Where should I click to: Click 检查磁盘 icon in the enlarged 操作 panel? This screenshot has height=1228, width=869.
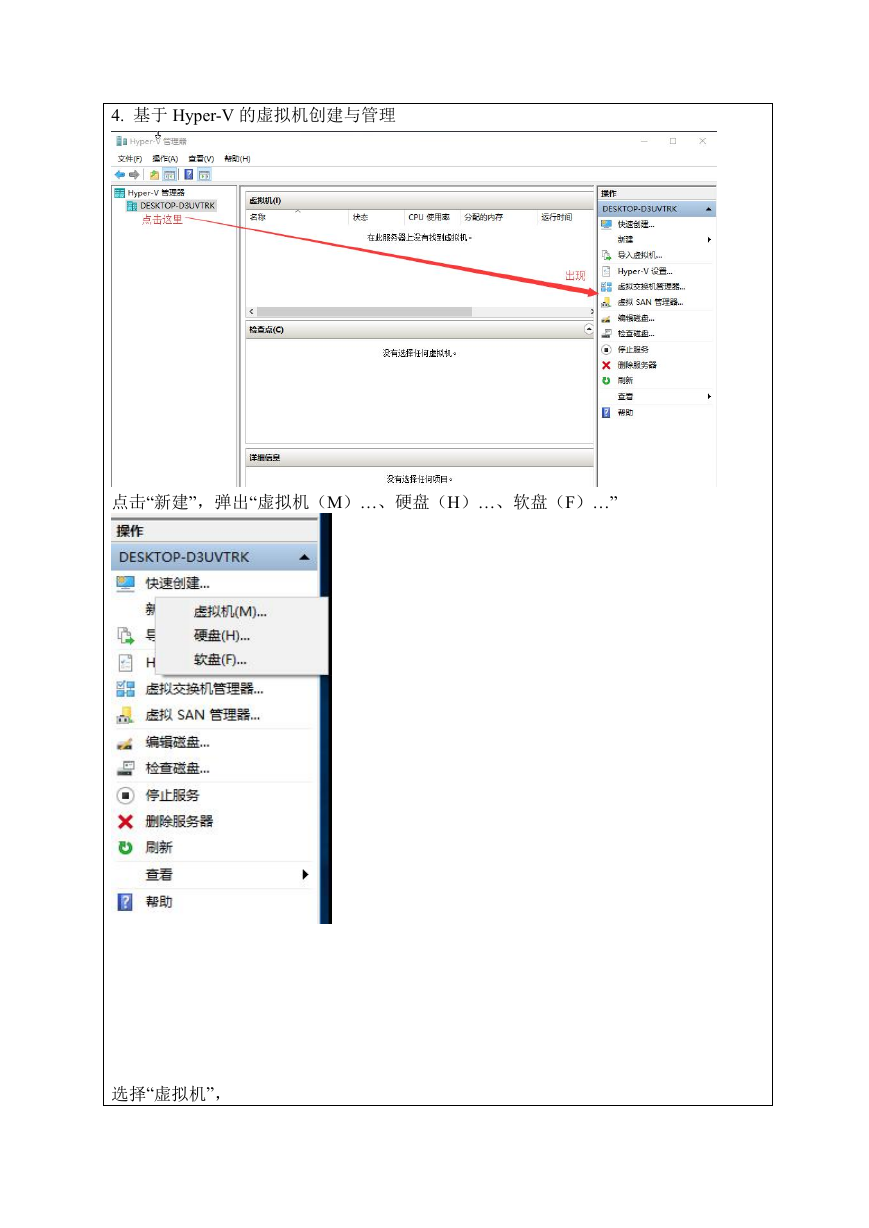click(x=125, y=768)
